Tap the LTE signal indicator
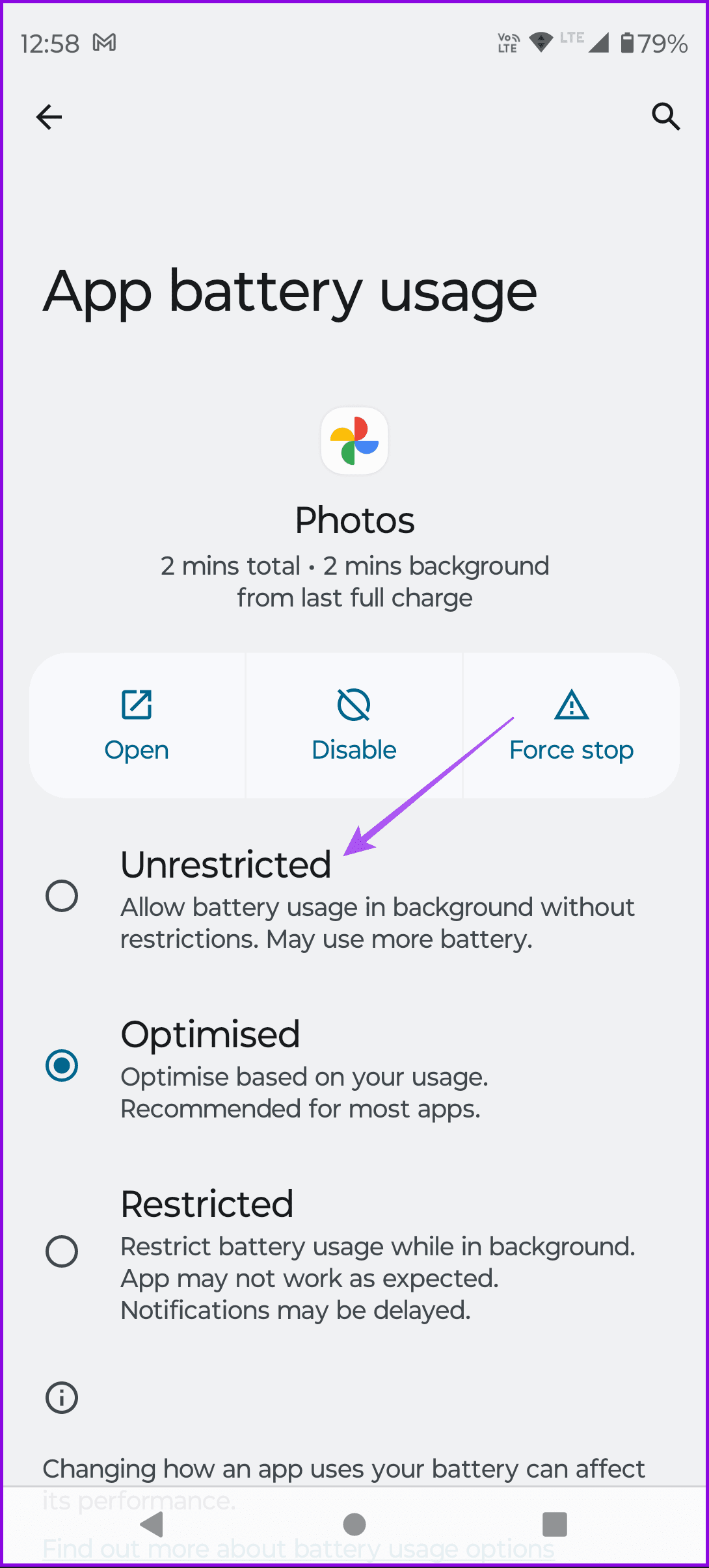Screen dimensions: 709x1568 point(597,43)
